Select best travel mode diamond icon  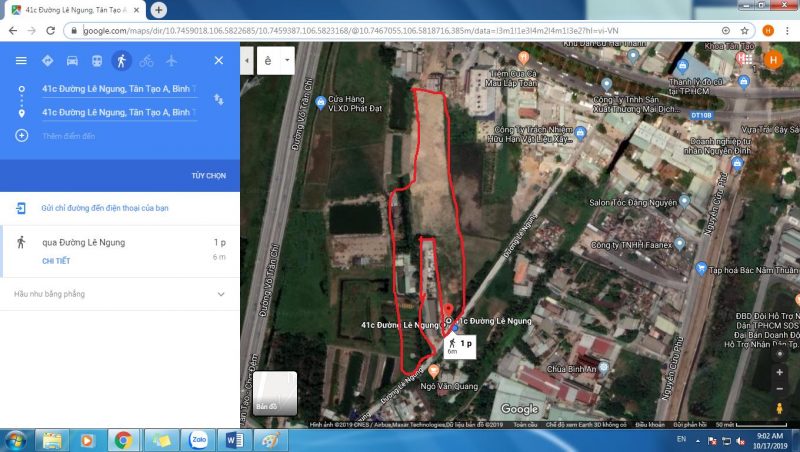tap(47, 60)
